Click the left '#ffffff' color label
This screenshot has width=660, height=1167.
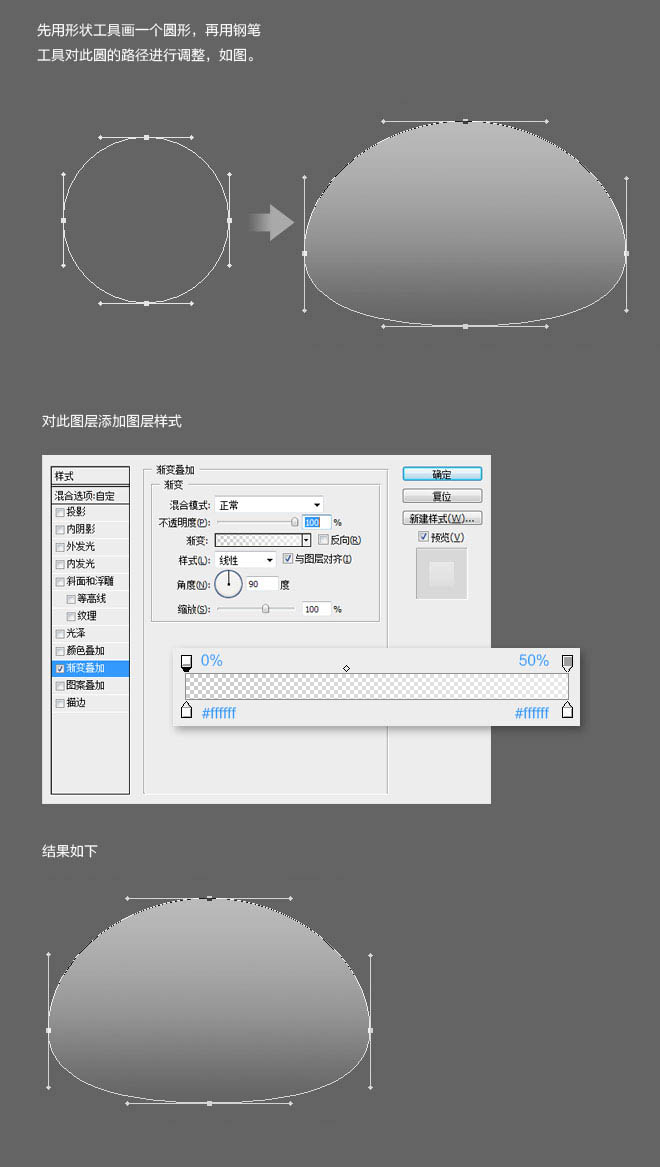219,713
